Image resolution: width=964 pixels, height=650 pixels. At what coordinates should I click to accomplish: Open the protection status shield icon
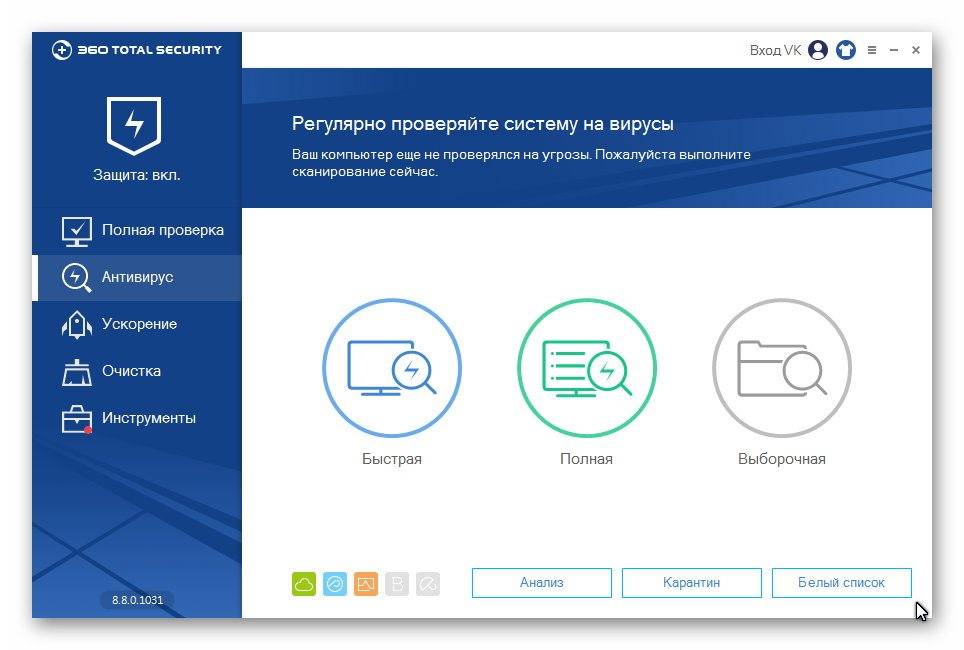tap(134, 125)
